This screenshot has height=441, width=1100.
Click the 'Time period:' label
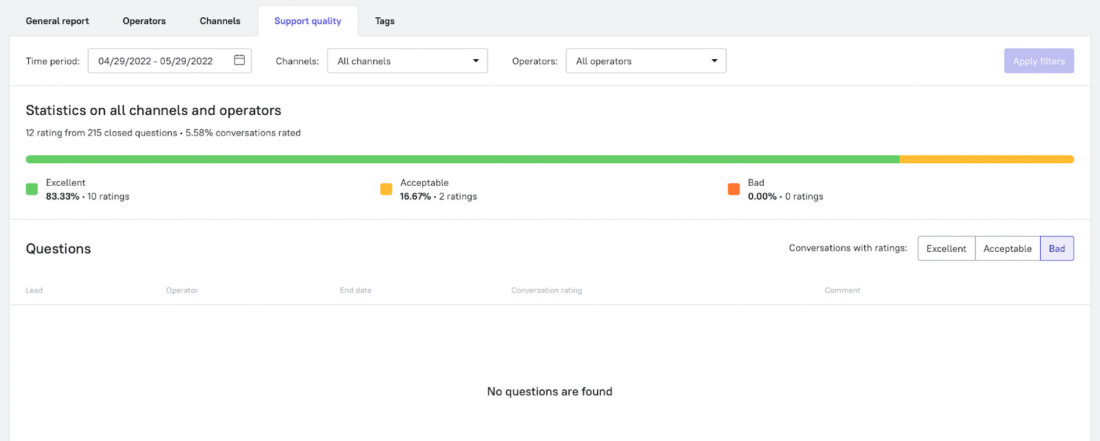pyautogui.click(x=53, y=61)
